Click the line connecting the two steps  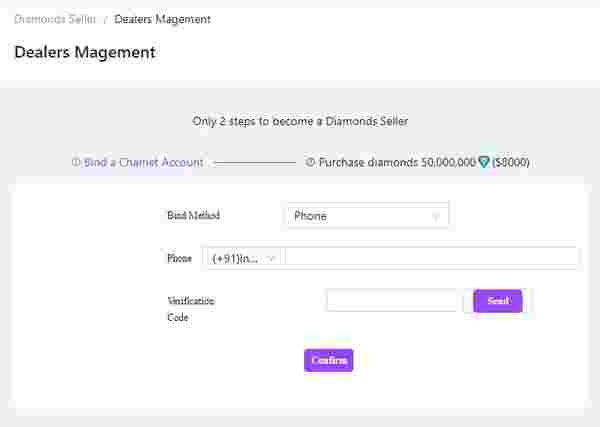tap(254, 162)
